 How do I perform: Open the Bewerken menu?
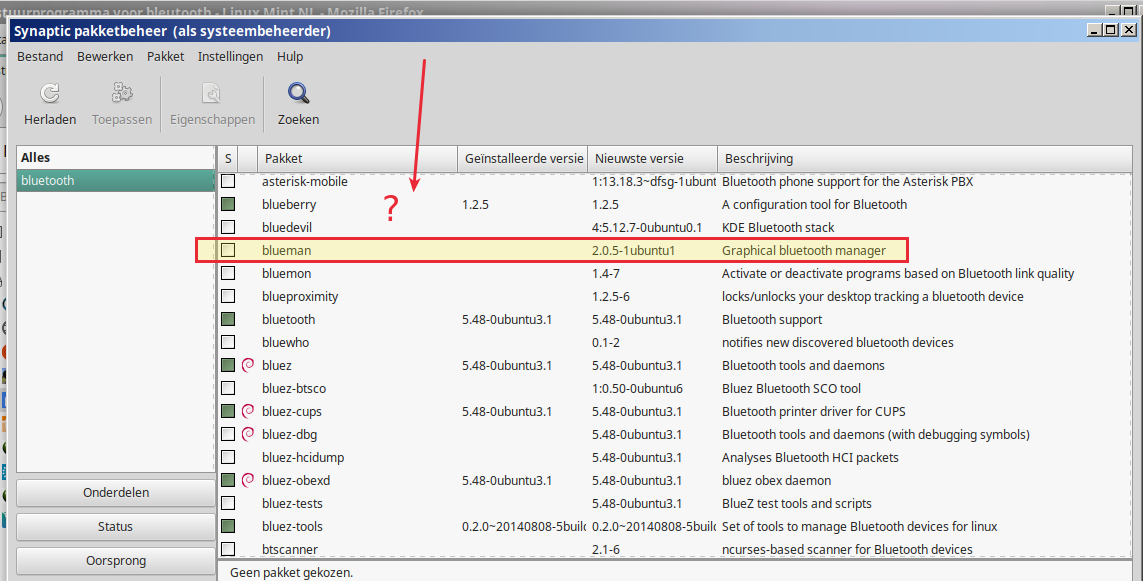pos(105,56)
